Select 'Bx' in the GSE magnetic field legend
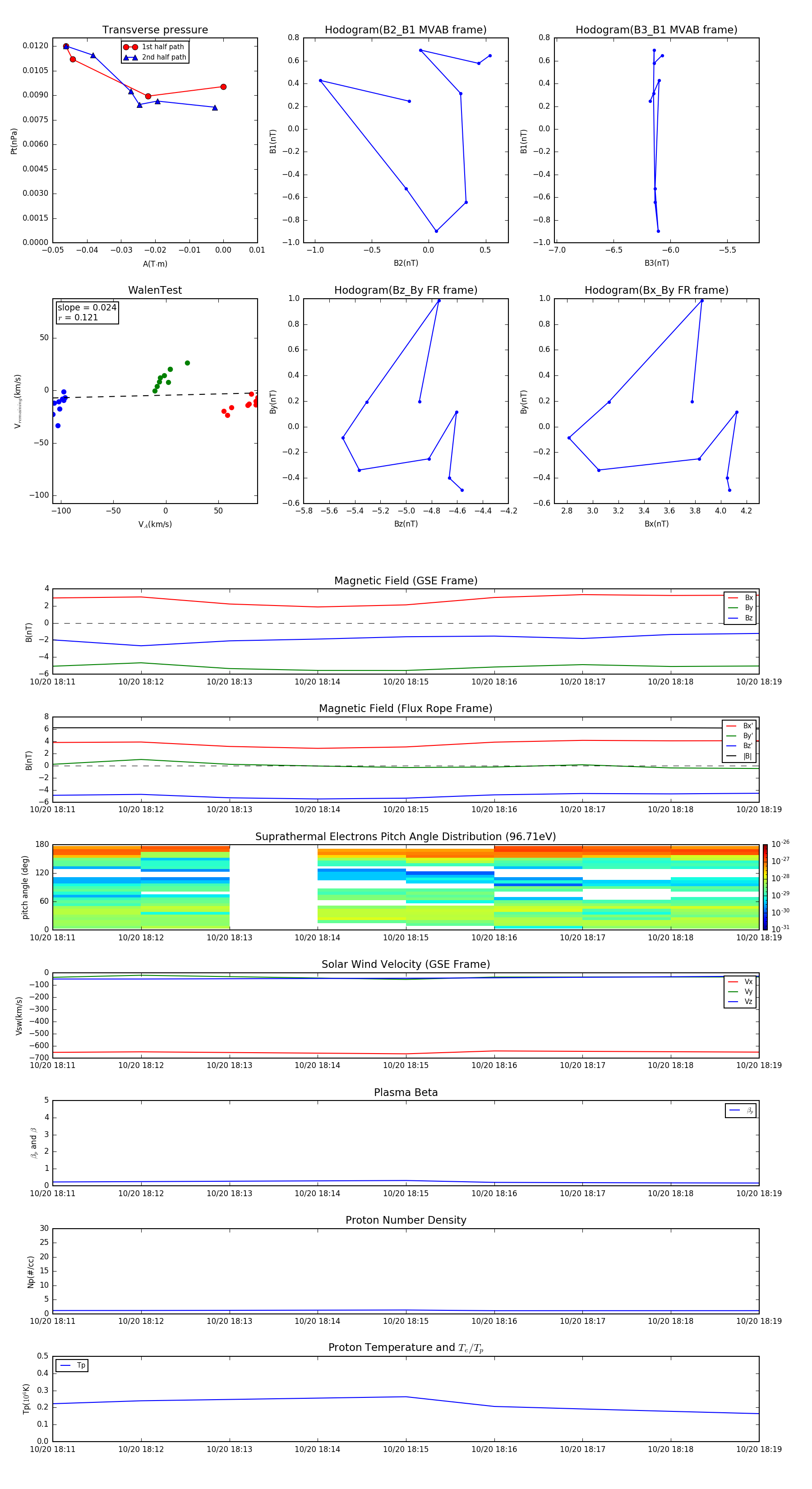This screenshot has width=812, height=1489. (740, 598)
